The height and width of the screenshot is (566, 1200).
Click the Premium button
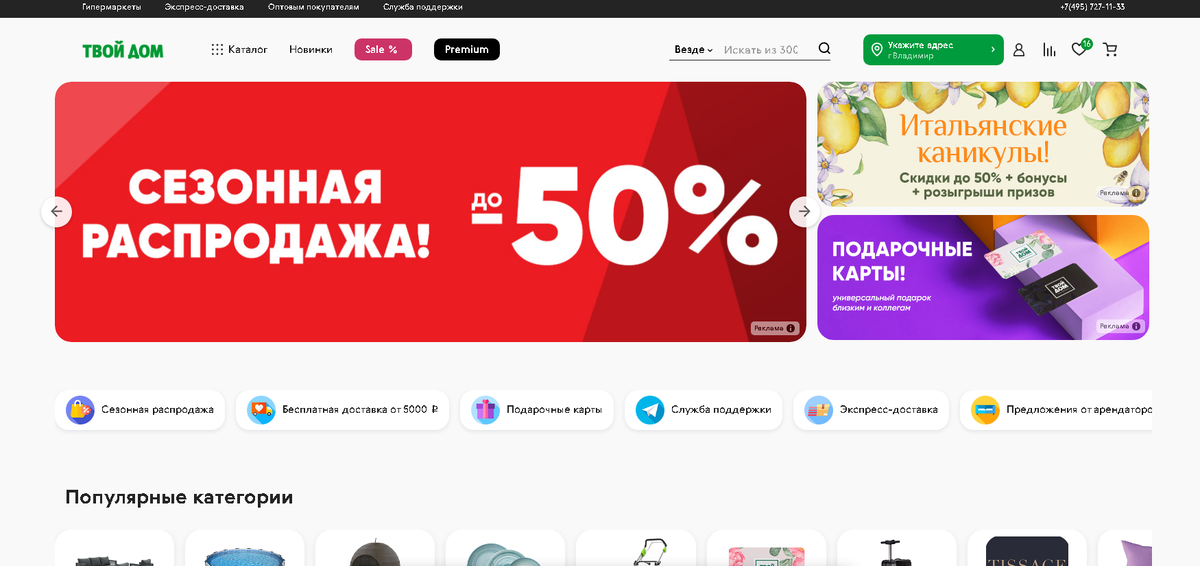click(x=467, y=49)
